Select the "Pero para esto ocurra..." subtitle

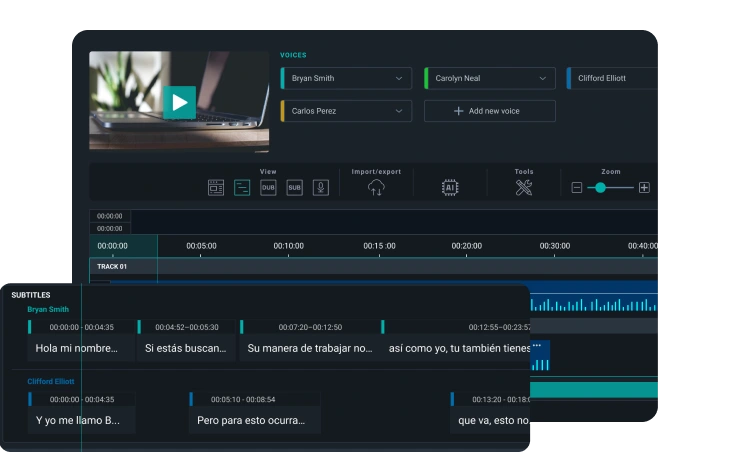[250, 420]
